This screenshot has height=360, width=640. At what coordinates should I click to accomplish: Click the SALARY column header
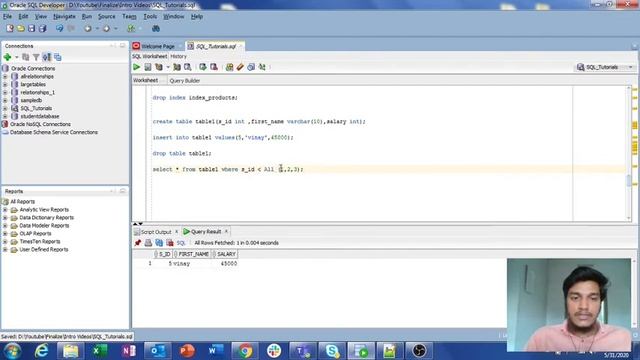(x=225, y=254)
